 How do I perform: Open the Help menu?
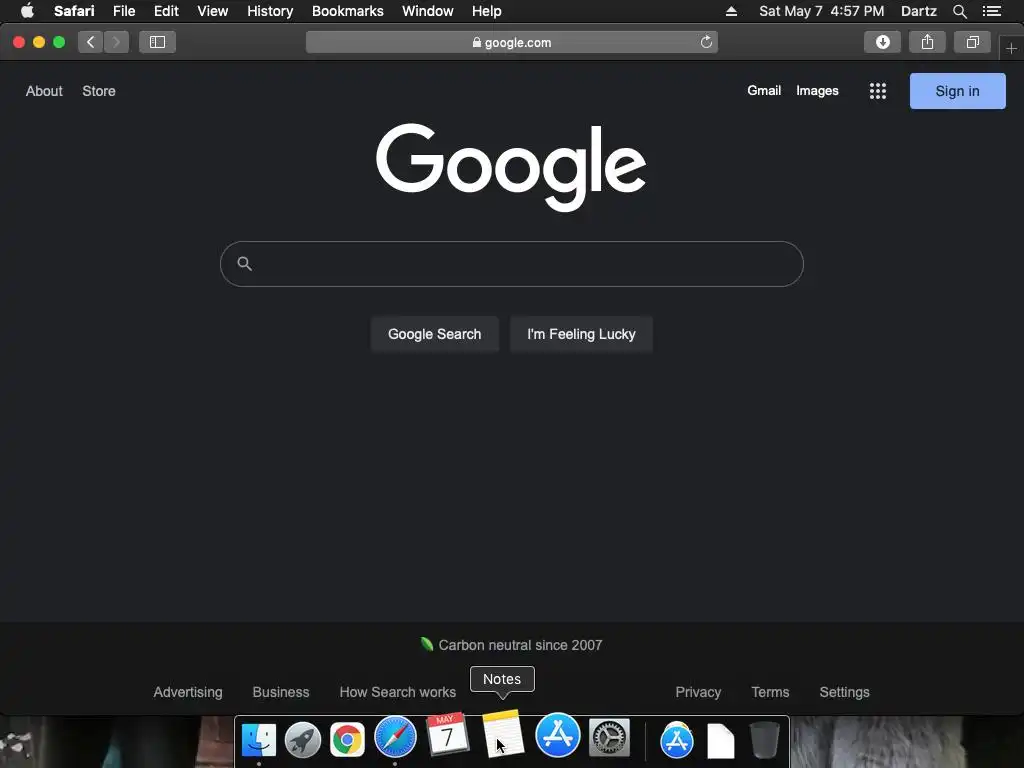click(x=487, y=11)
